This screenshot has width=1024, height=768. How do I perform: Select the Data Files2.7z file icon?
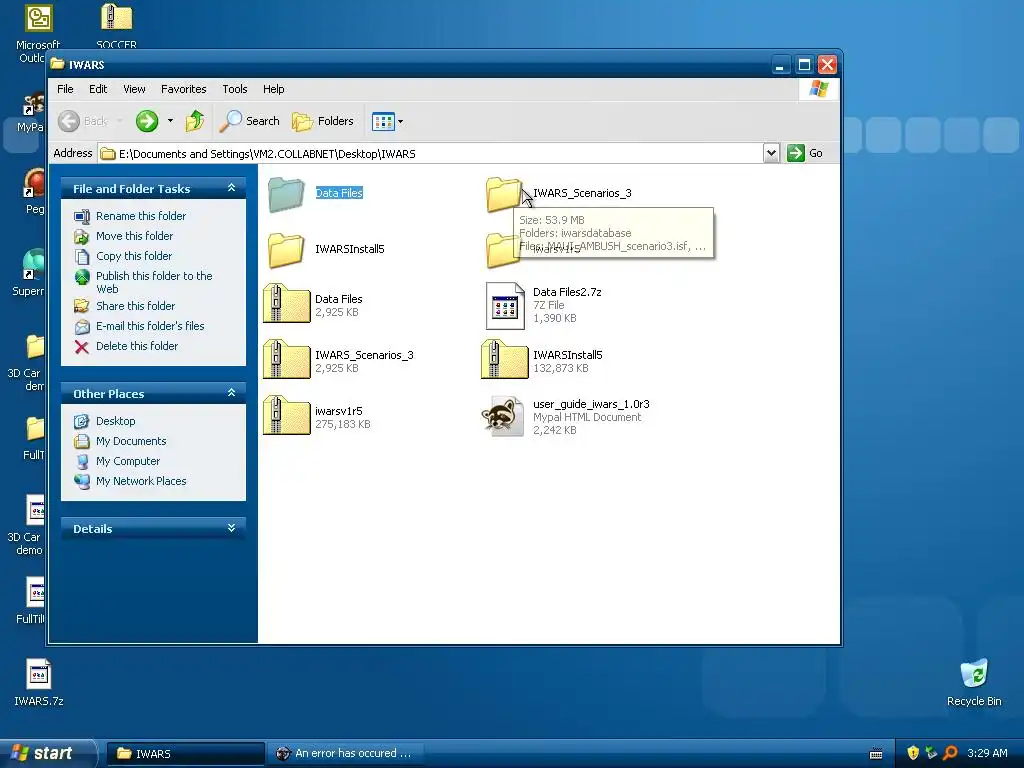pyautogui.click(x=505, y=306)
